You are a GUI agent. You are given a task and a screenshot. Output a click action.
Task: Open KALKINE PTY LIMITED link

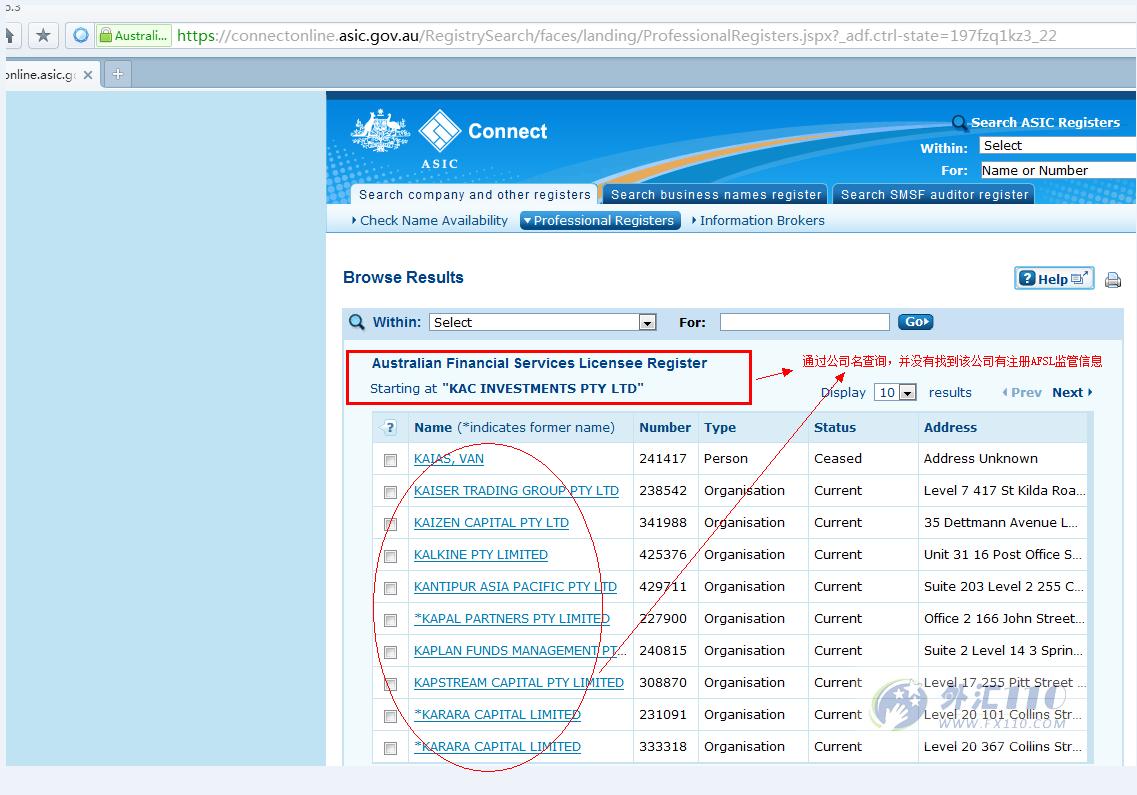point(481,554)
